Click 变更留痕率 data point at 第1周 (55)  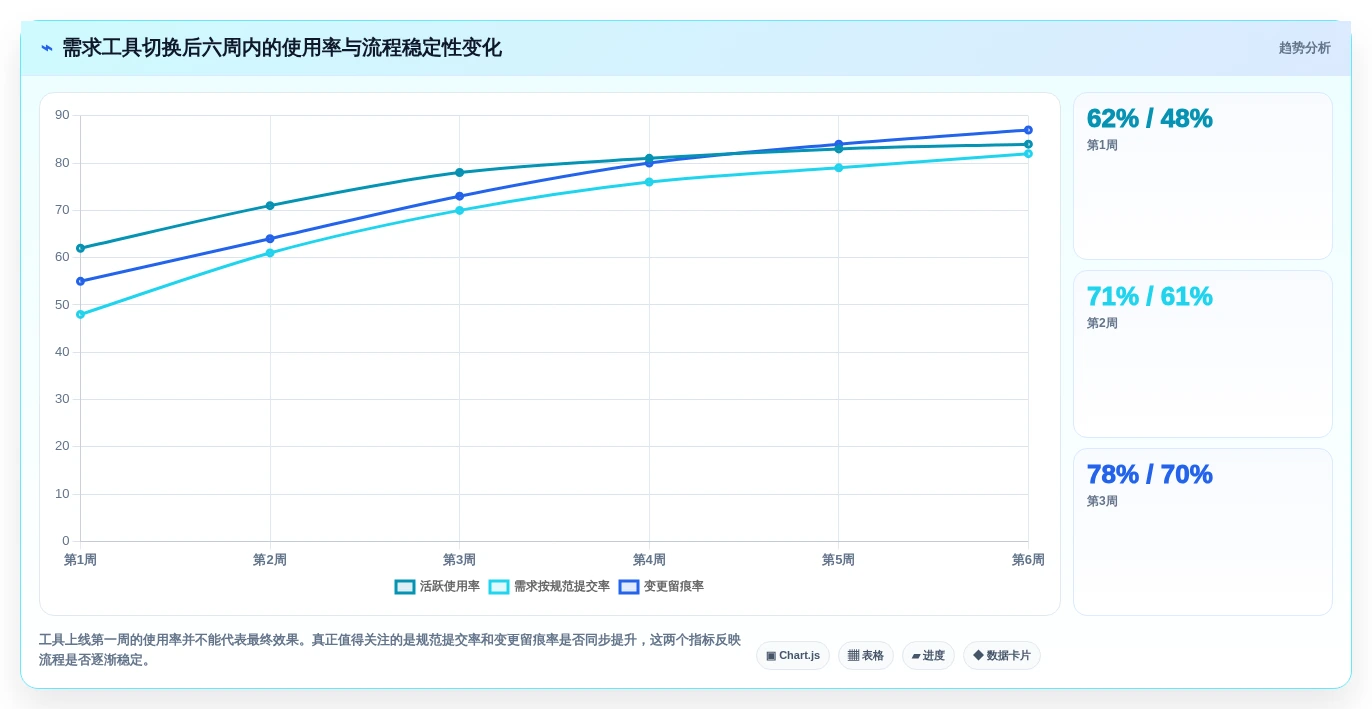coord(80,281)
